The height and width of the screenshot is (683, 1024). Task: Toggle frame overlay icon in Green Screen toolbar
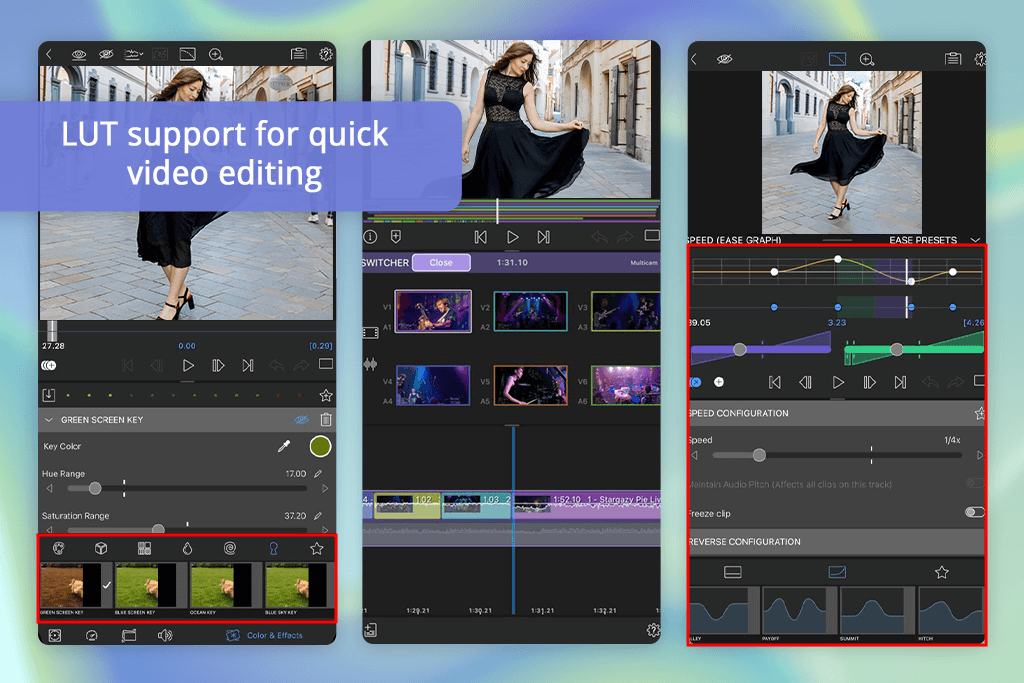[187, 54]
